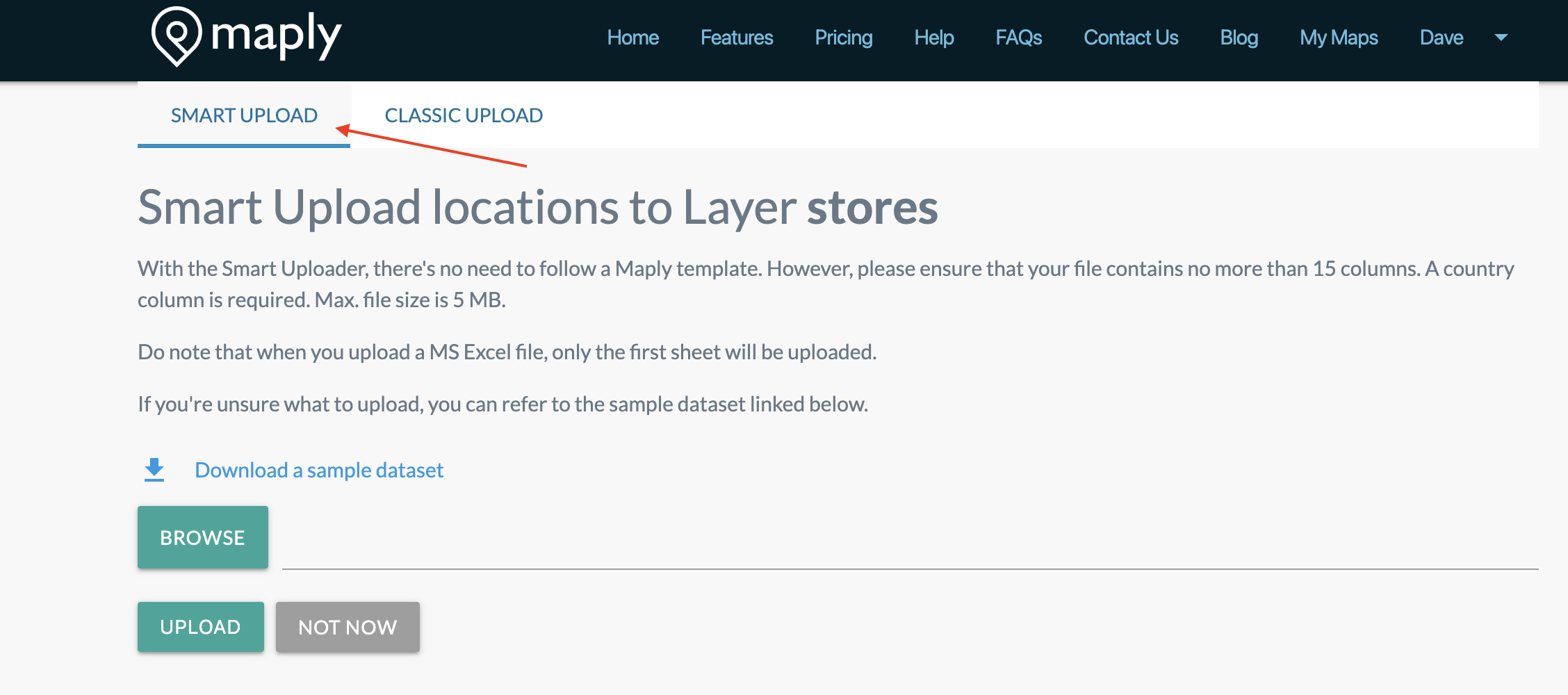Screen dimensions: 1568x695
Task: Select the Smart Upload tab
Action: coord(244,115)
